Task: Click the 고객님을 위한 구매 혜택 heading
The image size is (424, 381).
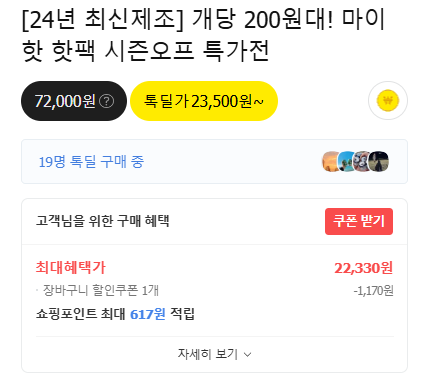Action: point(103,221)
